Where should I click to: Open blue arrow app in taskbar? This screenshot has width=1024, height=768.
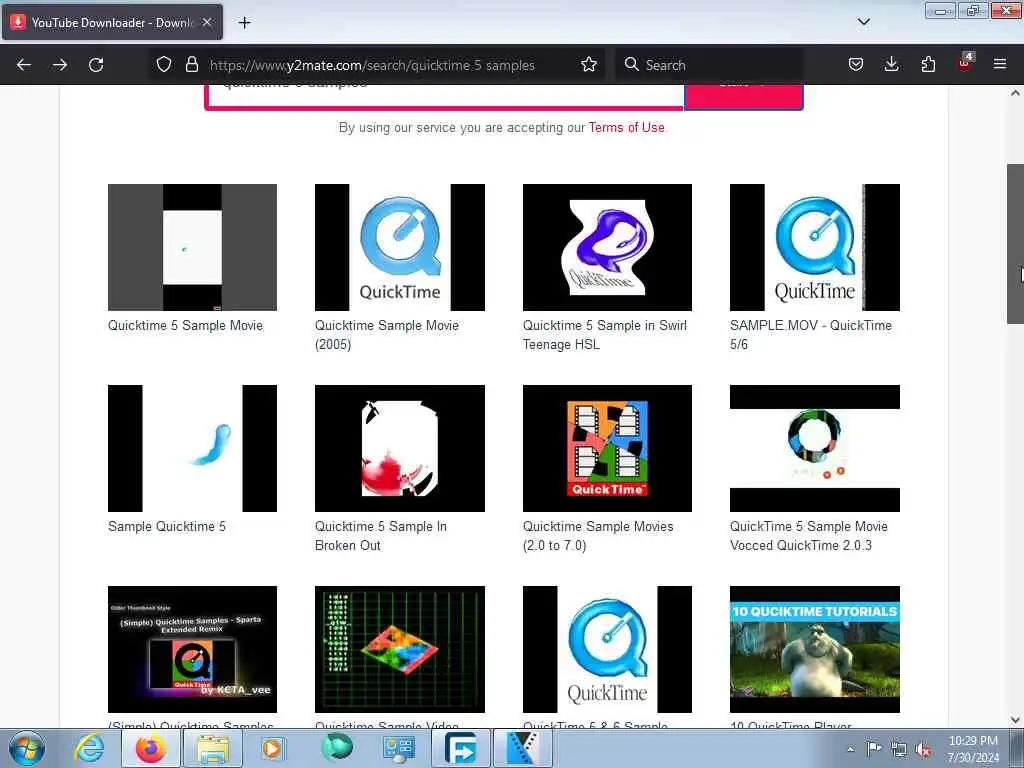(x=461, y=748)
